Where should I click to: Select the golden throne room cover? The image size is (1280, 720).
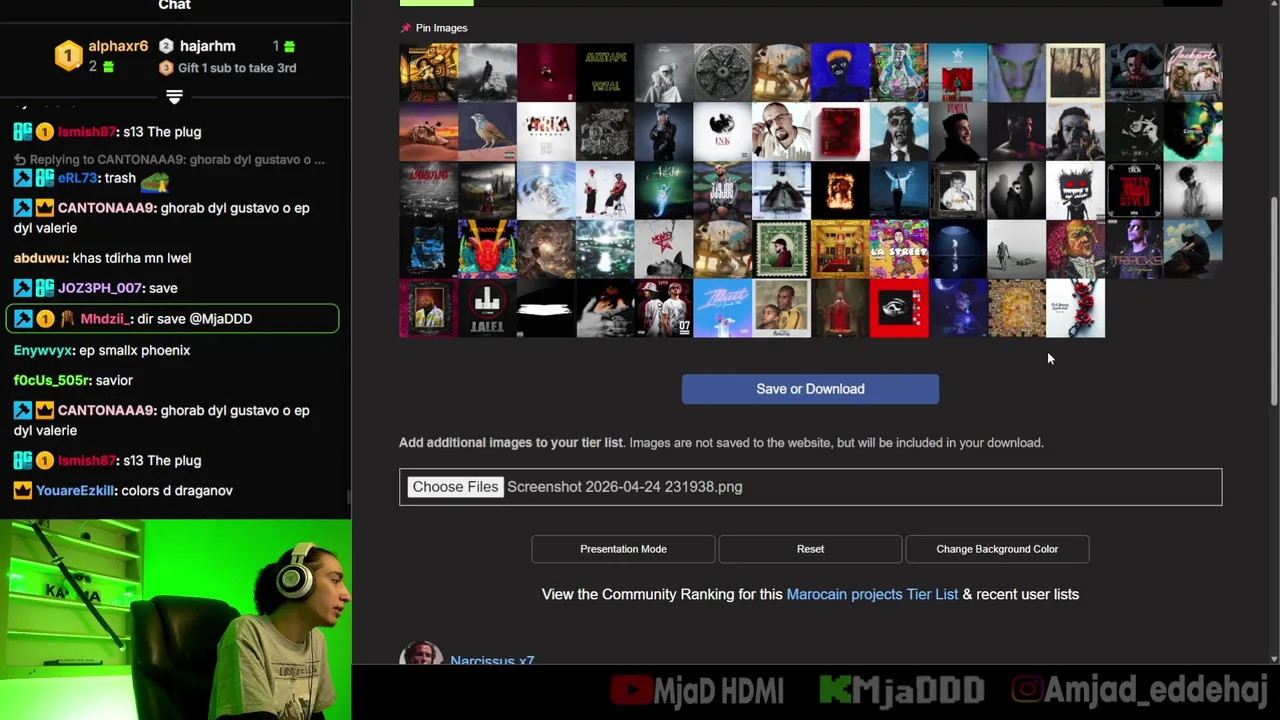click(840, 250)
